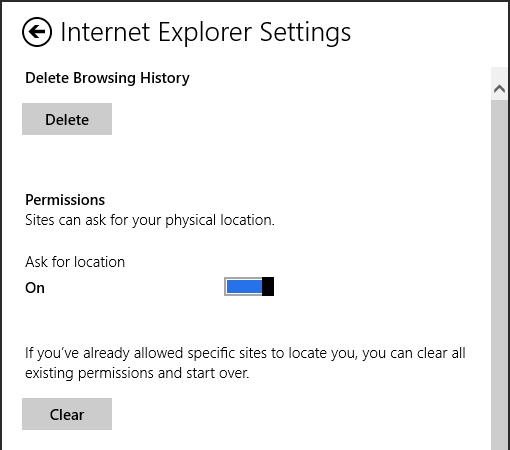Viewport: 510px width, 450px height.
Task: Go back using the circled arrow icon
Action: point(37,32)
